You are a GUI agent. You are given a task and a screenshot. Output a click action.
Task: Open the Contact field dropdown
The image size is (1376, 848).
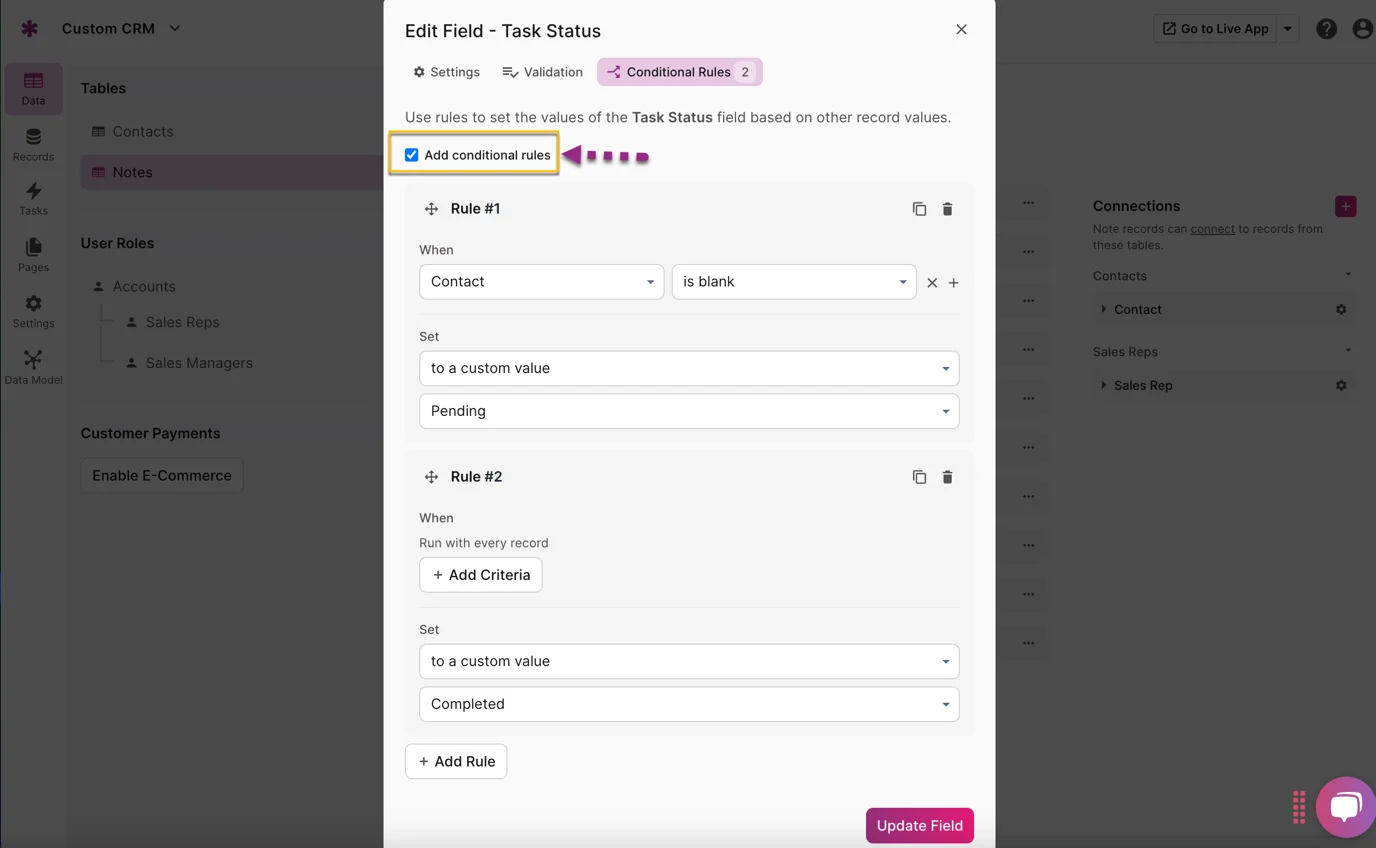coord(541,282)
